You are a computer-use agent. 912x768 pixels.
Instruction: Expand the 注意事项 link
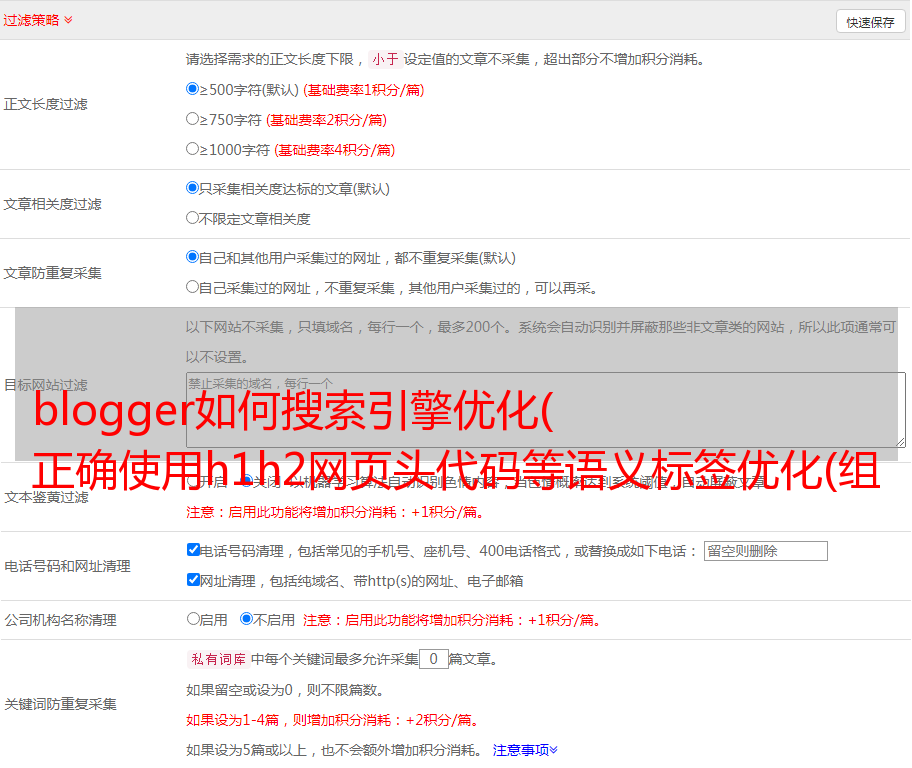pos(525,750)
